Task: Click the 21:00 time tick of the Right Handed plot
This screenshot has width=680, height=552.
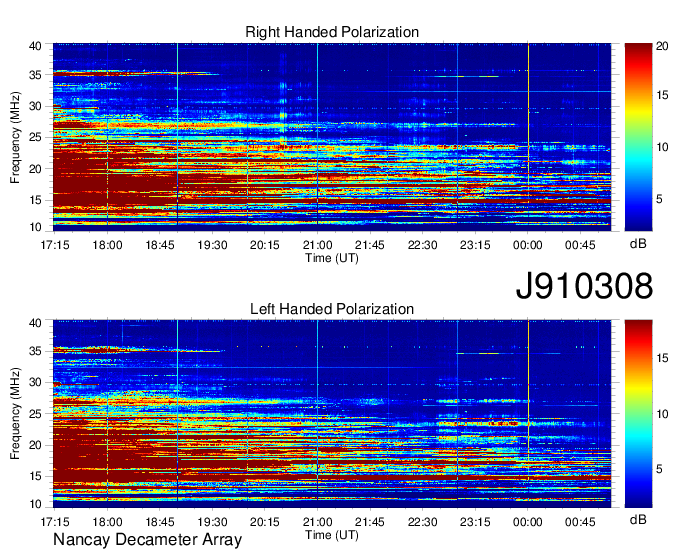Action: tap(317, 245)
